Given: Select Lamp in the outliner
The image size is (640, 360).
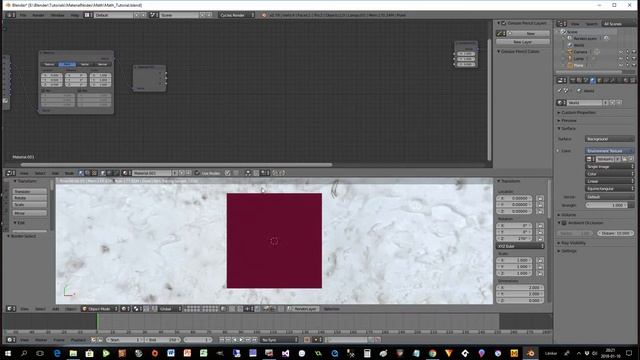Looking at the screenshot, I should coord(579,59).
